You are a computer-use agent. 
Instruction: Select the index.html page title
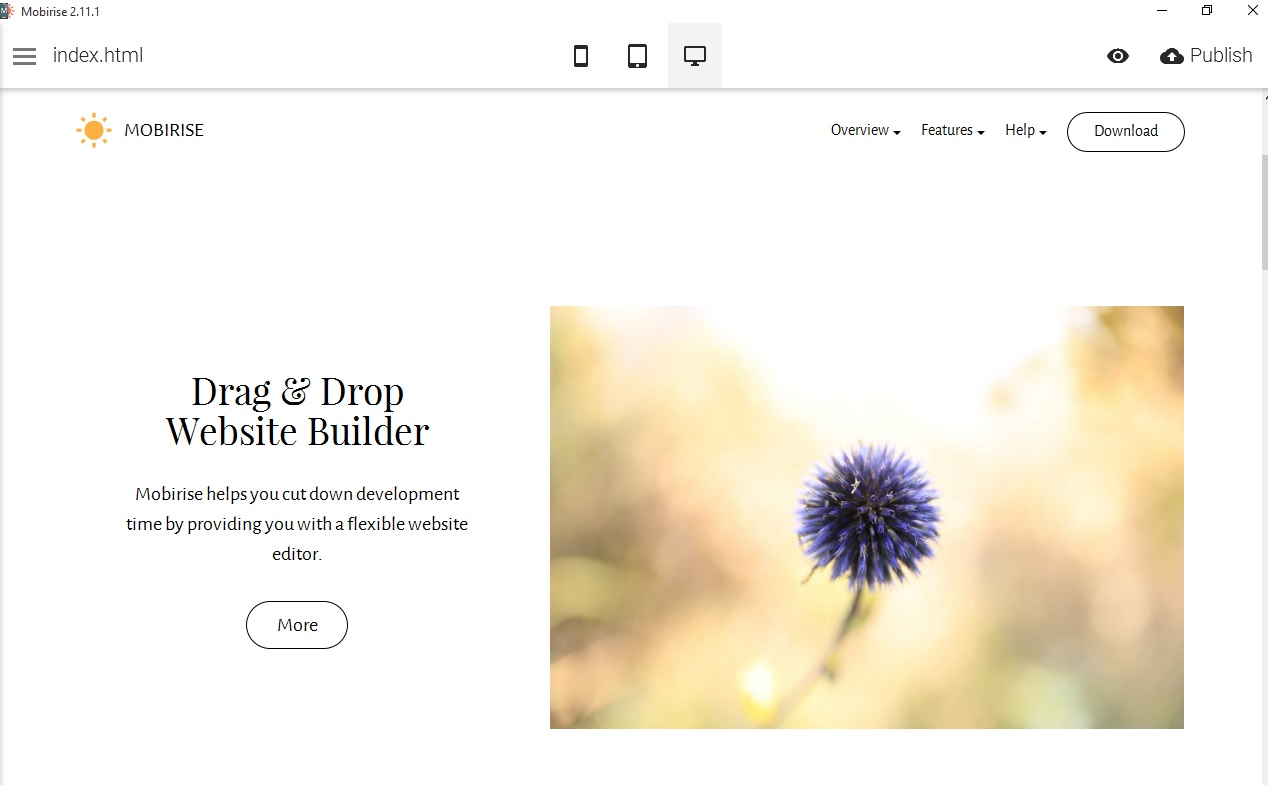click(x=97, y=56)
